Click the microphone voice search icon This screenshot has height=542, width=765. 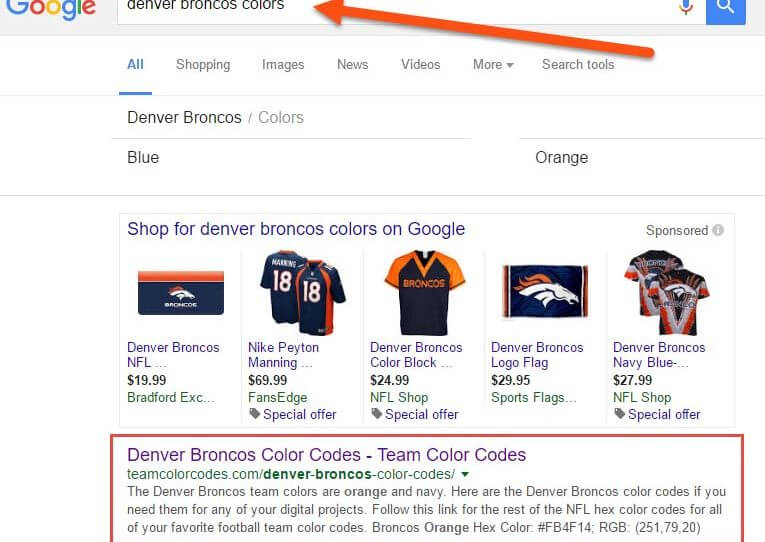pos(685,6)
